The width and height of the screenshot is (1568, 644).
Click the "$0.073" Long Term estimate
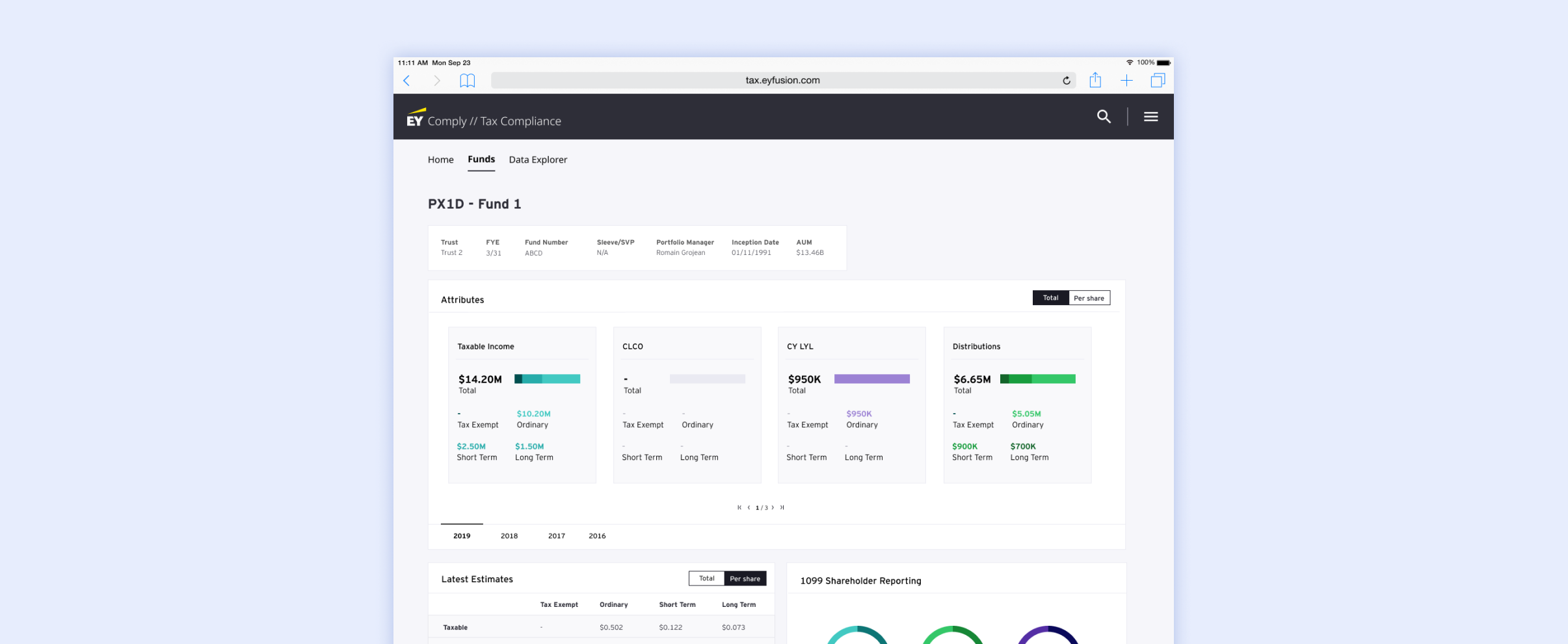(734, 628)
